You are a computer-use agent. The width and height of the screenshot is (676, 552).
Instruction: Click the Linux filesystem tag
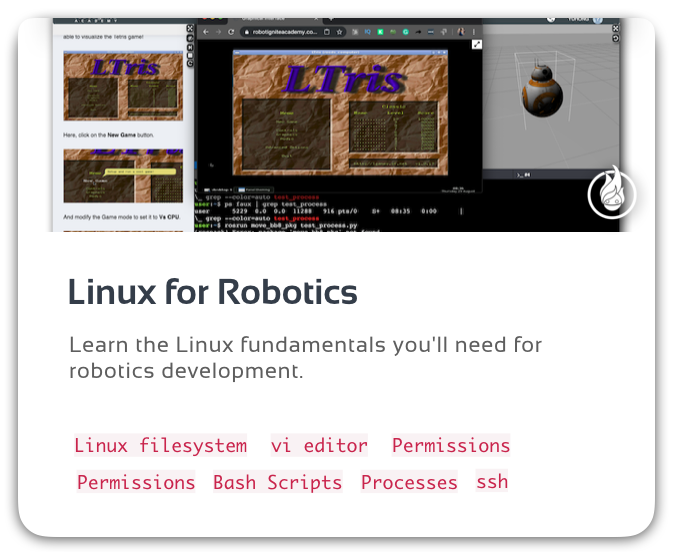point(160,445)
